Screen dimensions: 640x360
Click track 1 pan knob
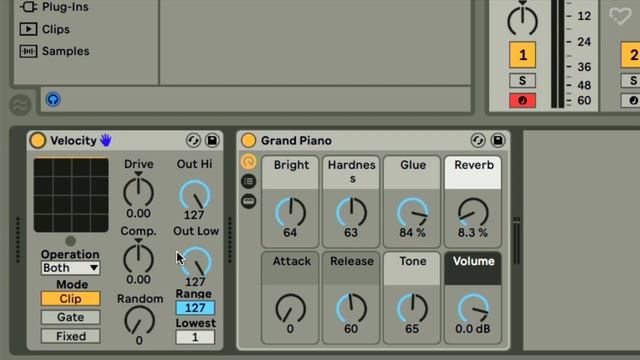pyautogui.click(x=522, y=20)
